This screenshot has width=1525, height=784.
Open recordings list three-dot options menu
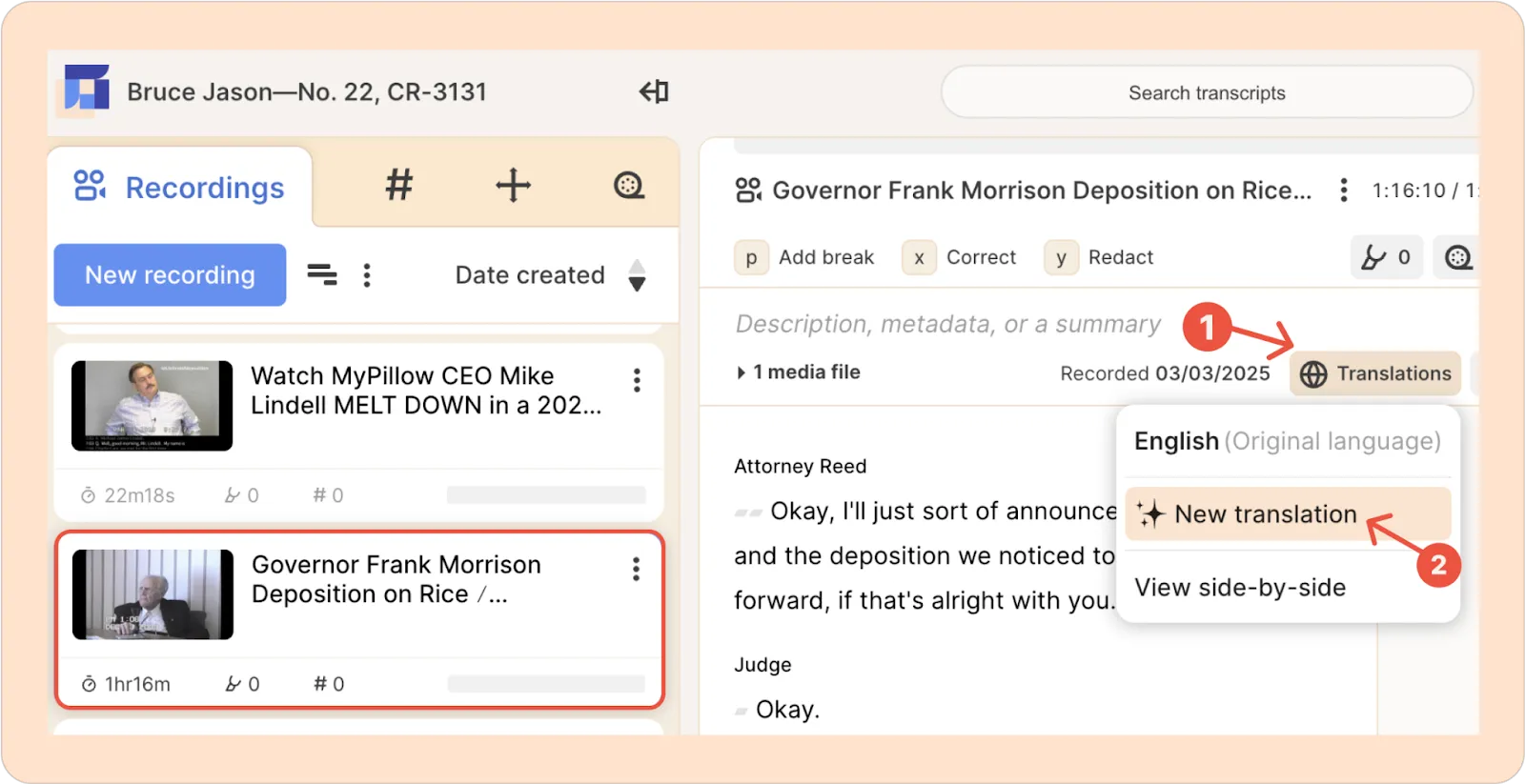pyautogui.click(x=367, y=275)
